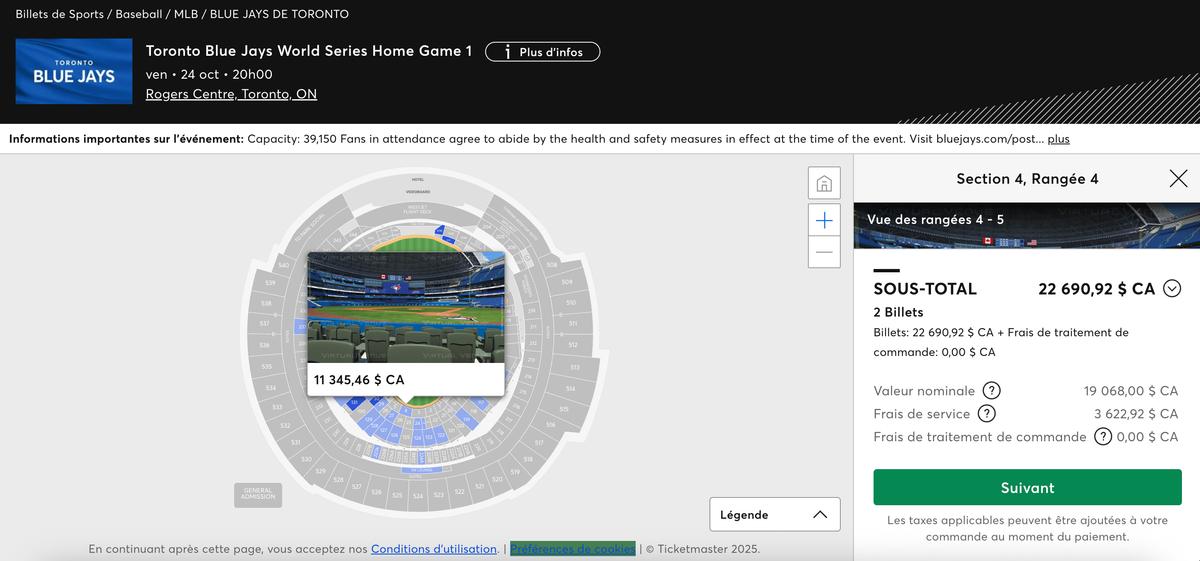Open help icon next to Frais de service
Image resolution: width=1200 pixels, height=561 pixels.
coord(986,414)
